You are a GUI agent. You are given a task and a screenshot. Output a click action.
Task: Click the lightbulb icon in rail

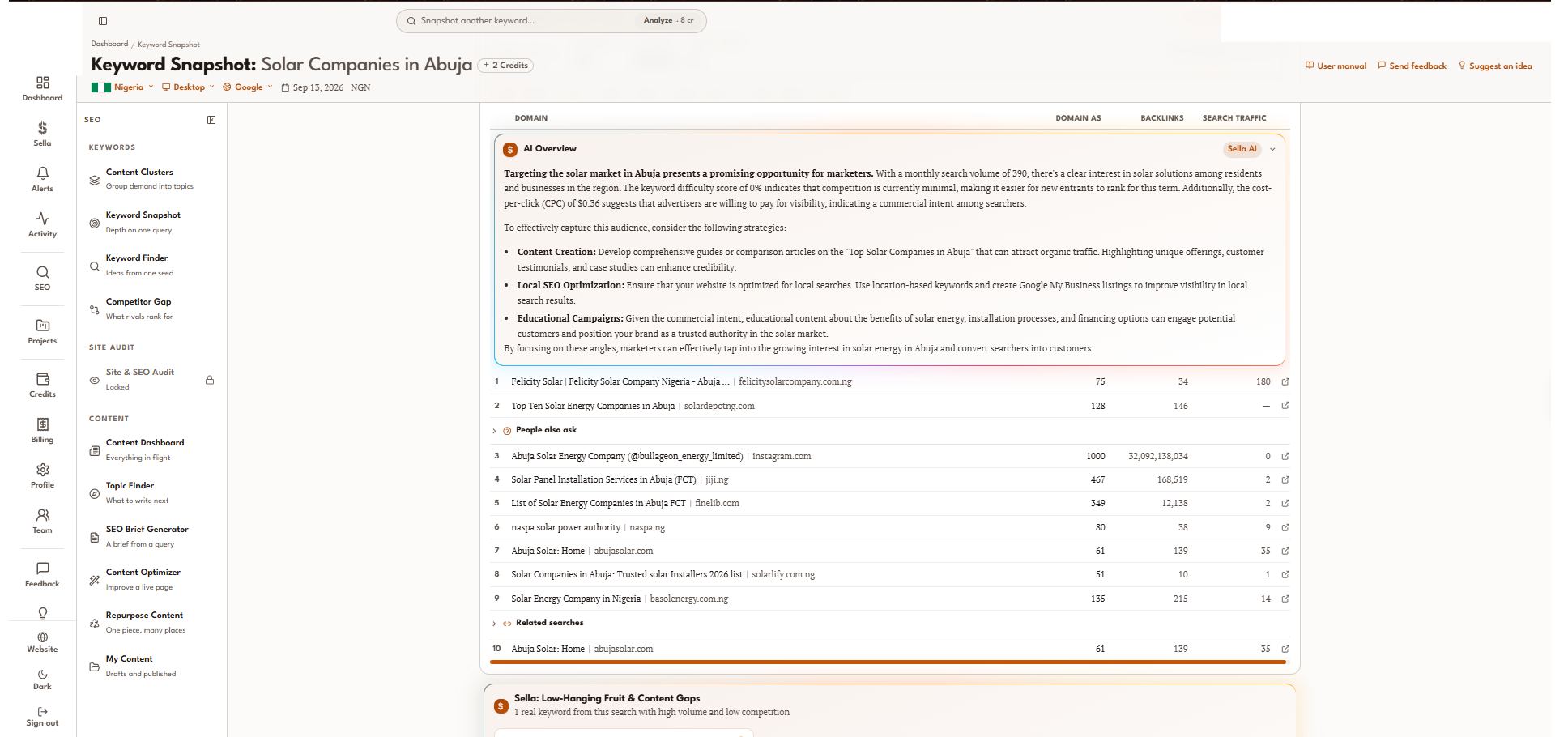(x=43, y=614)
